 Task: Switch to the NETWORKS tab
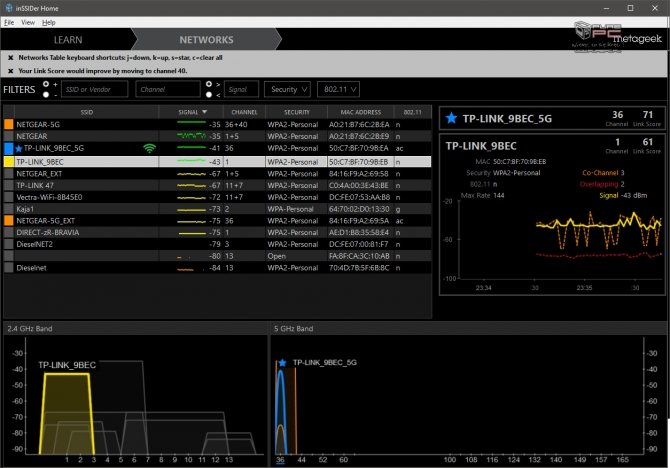(206, 40)
